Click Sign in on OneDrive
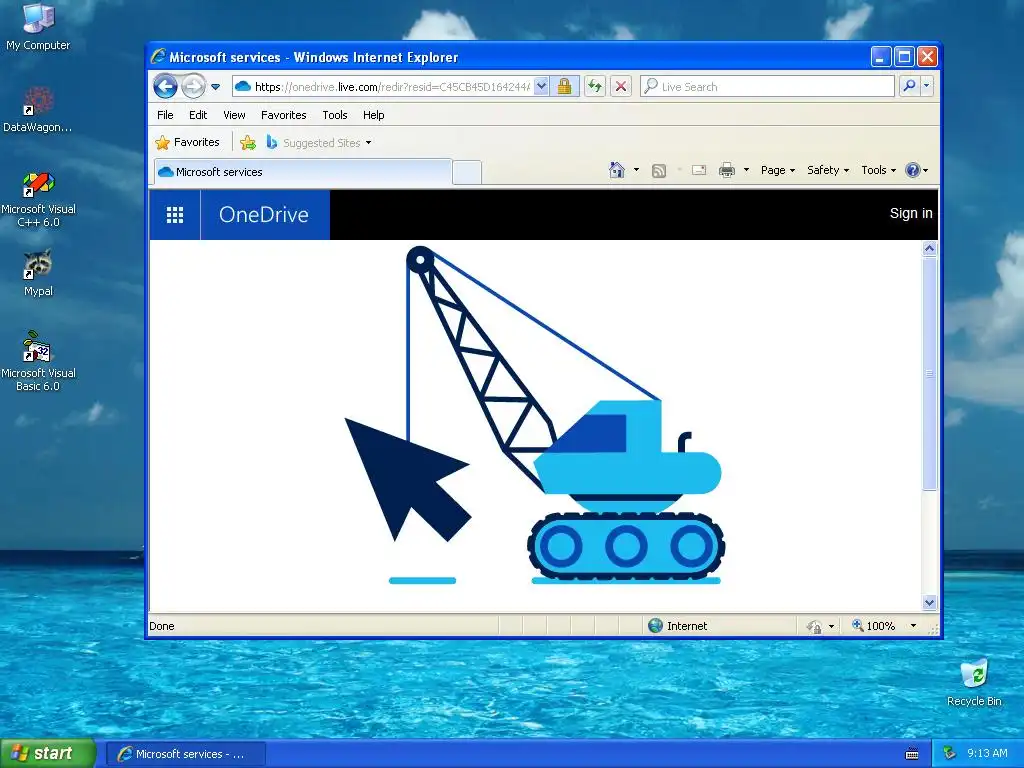 (911, 214)
